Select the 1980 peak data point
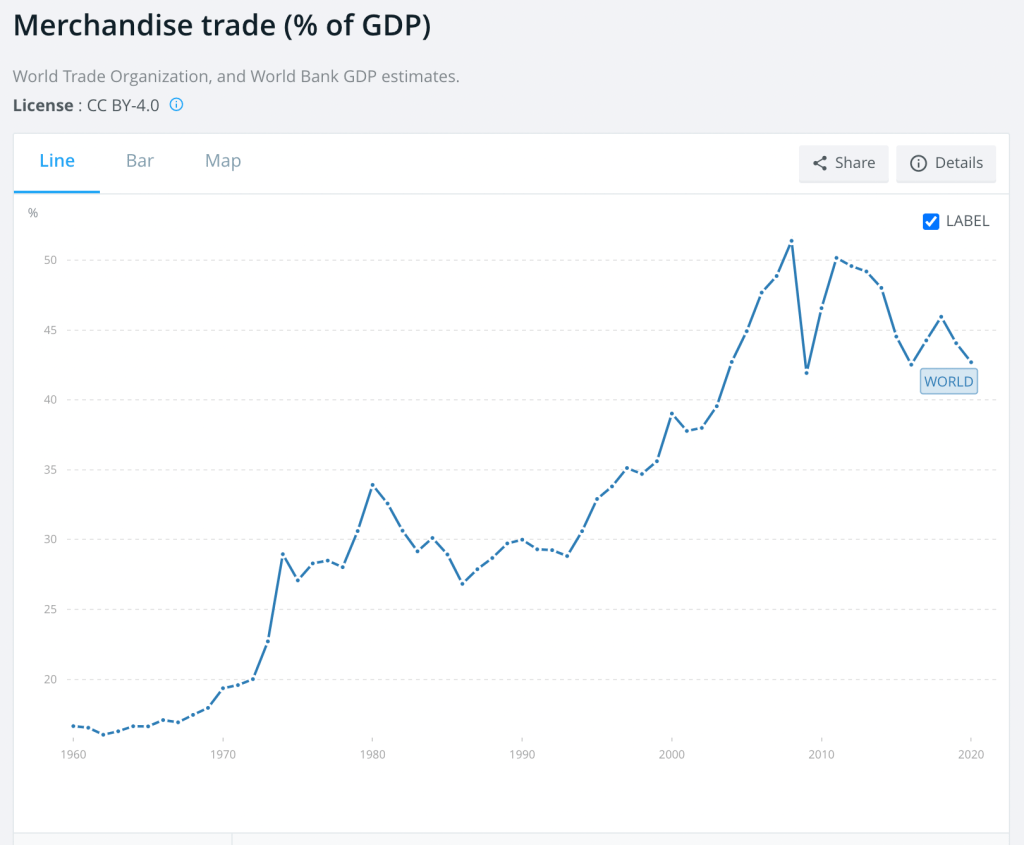This screenshot has height=845, width=1024. click(372, 485)
